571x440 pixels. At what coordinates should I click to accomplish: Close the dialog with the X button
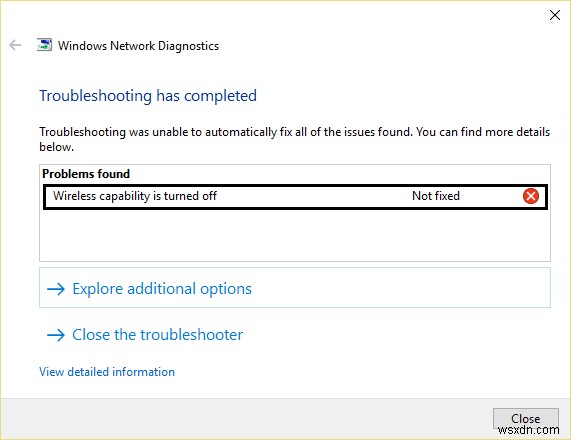555,15
